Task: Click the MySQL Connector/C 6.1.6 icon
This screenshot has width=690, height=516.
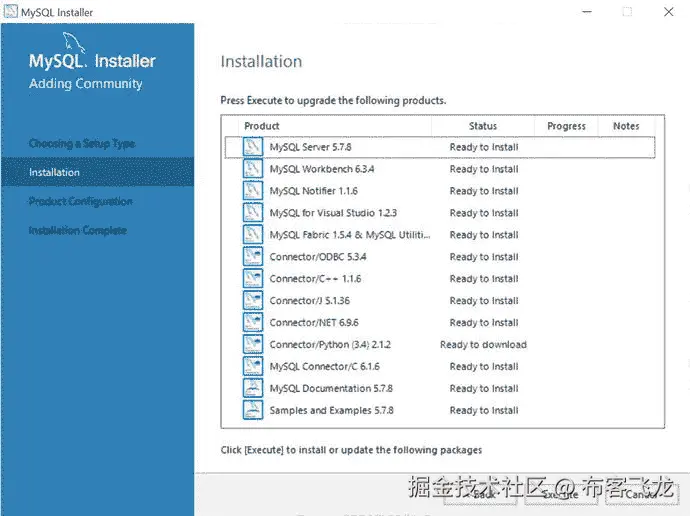Action: (x=253, y=366)
